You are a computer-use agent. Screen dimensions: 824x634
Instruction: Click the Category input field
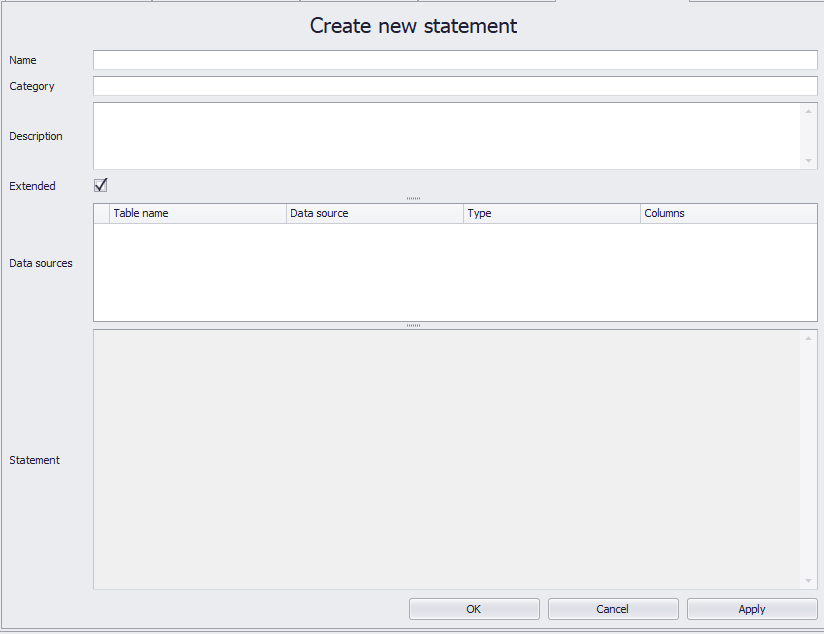point(455,86)
